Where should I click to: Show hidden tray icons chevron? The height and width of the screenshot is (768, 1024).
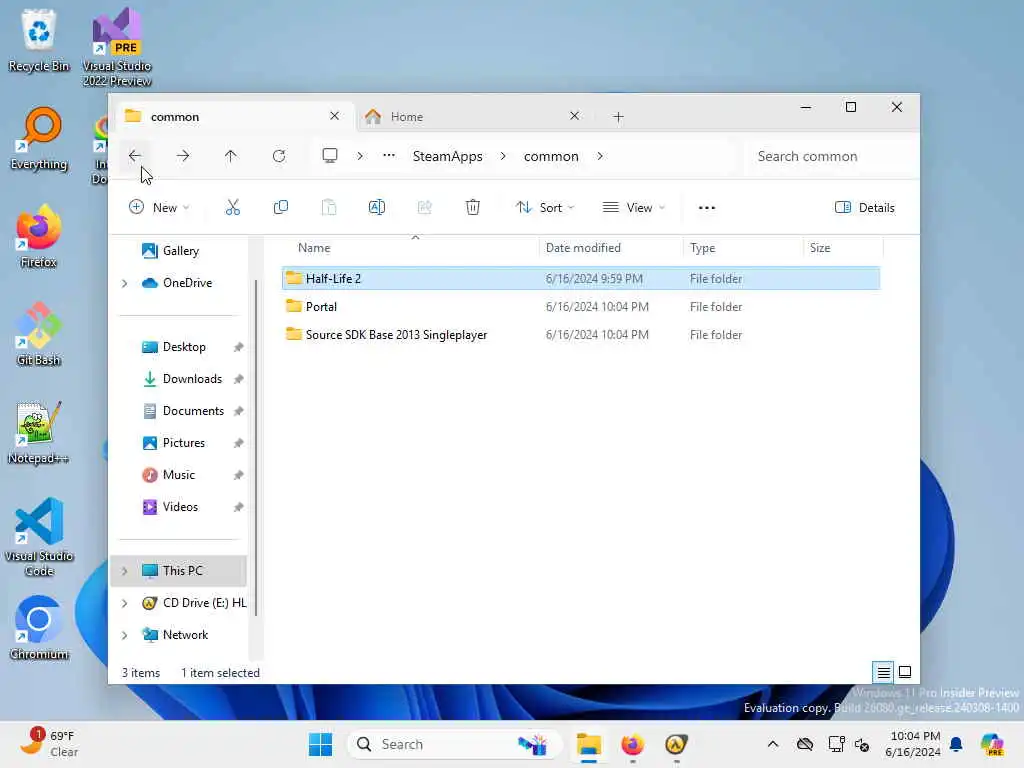point(773,744)
